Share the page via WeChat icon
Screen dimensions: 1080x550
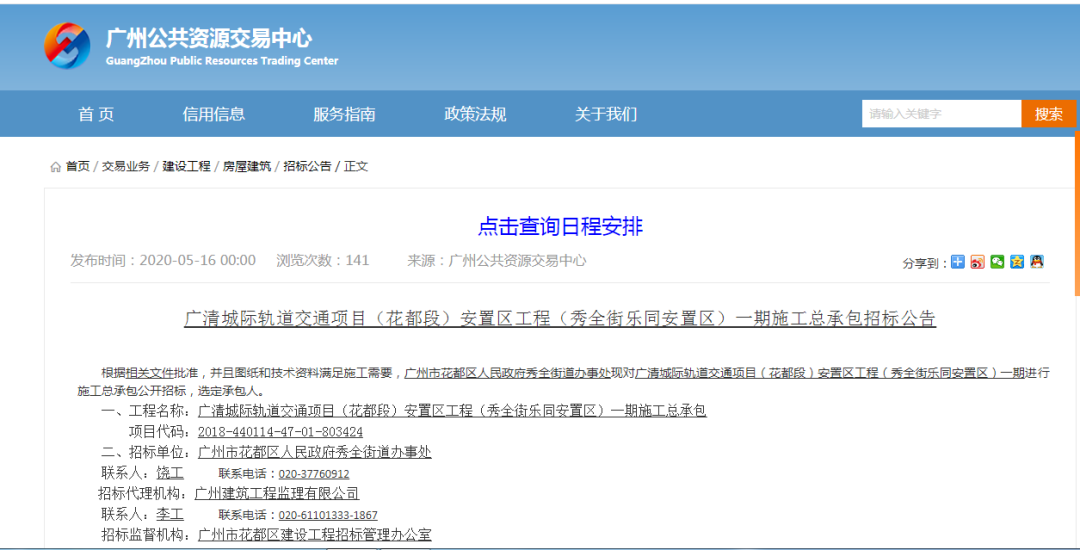pos(997,262)
